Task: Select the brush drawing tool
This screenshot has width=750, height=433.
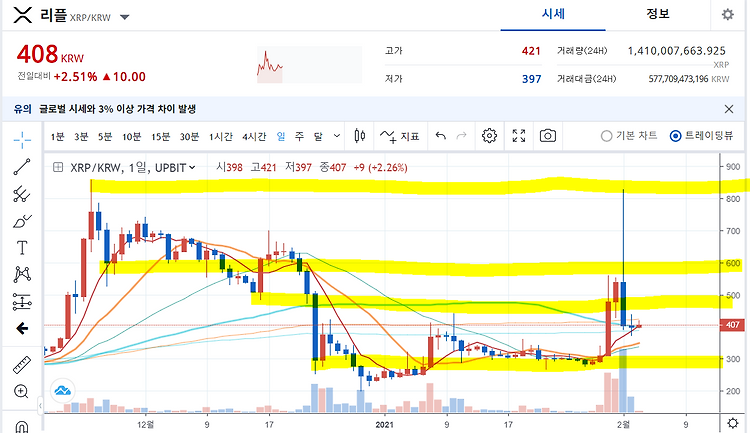Action: (22, 221)
